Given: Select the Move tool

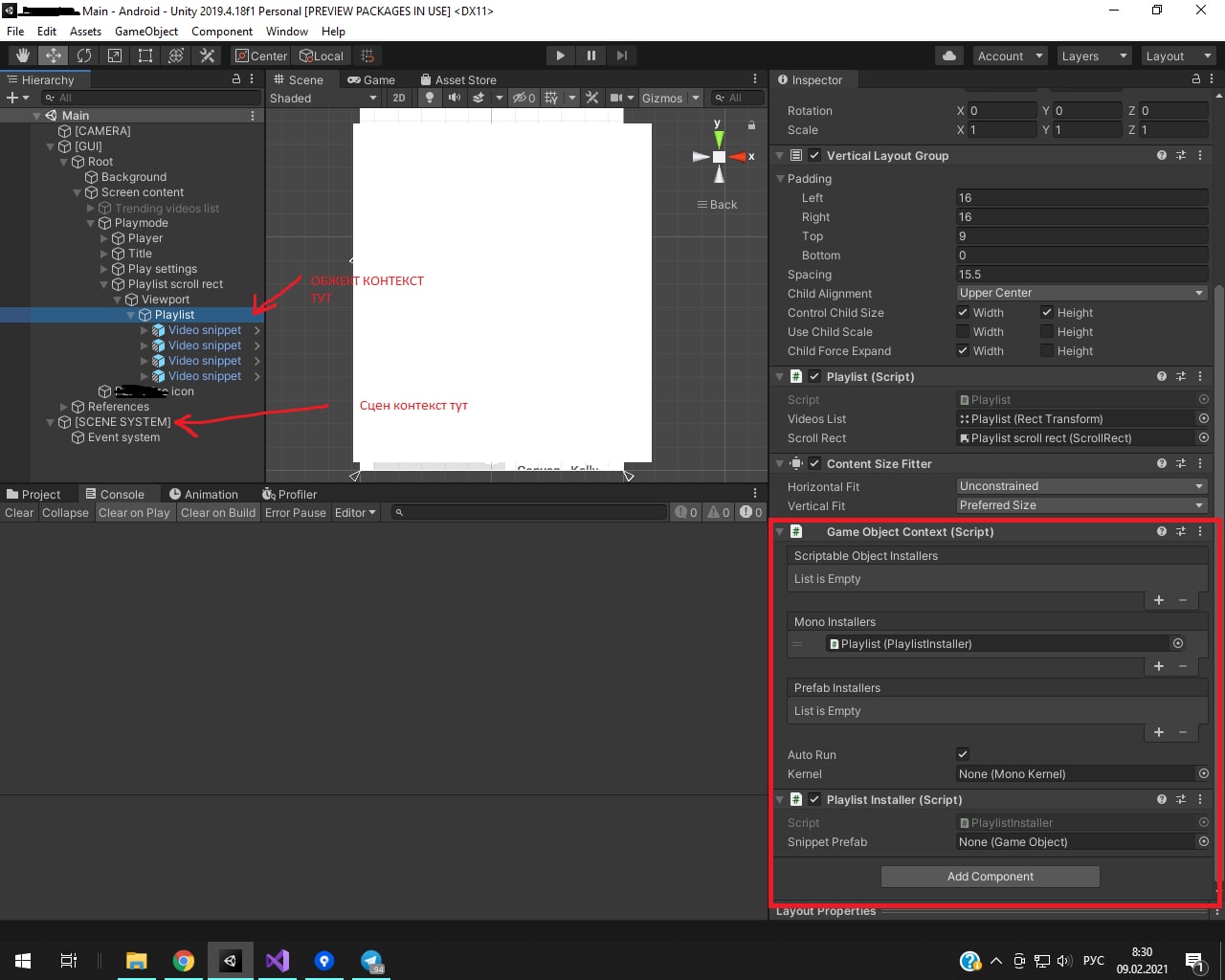Looking at the screenshot, I should click(x=54, y=56).
